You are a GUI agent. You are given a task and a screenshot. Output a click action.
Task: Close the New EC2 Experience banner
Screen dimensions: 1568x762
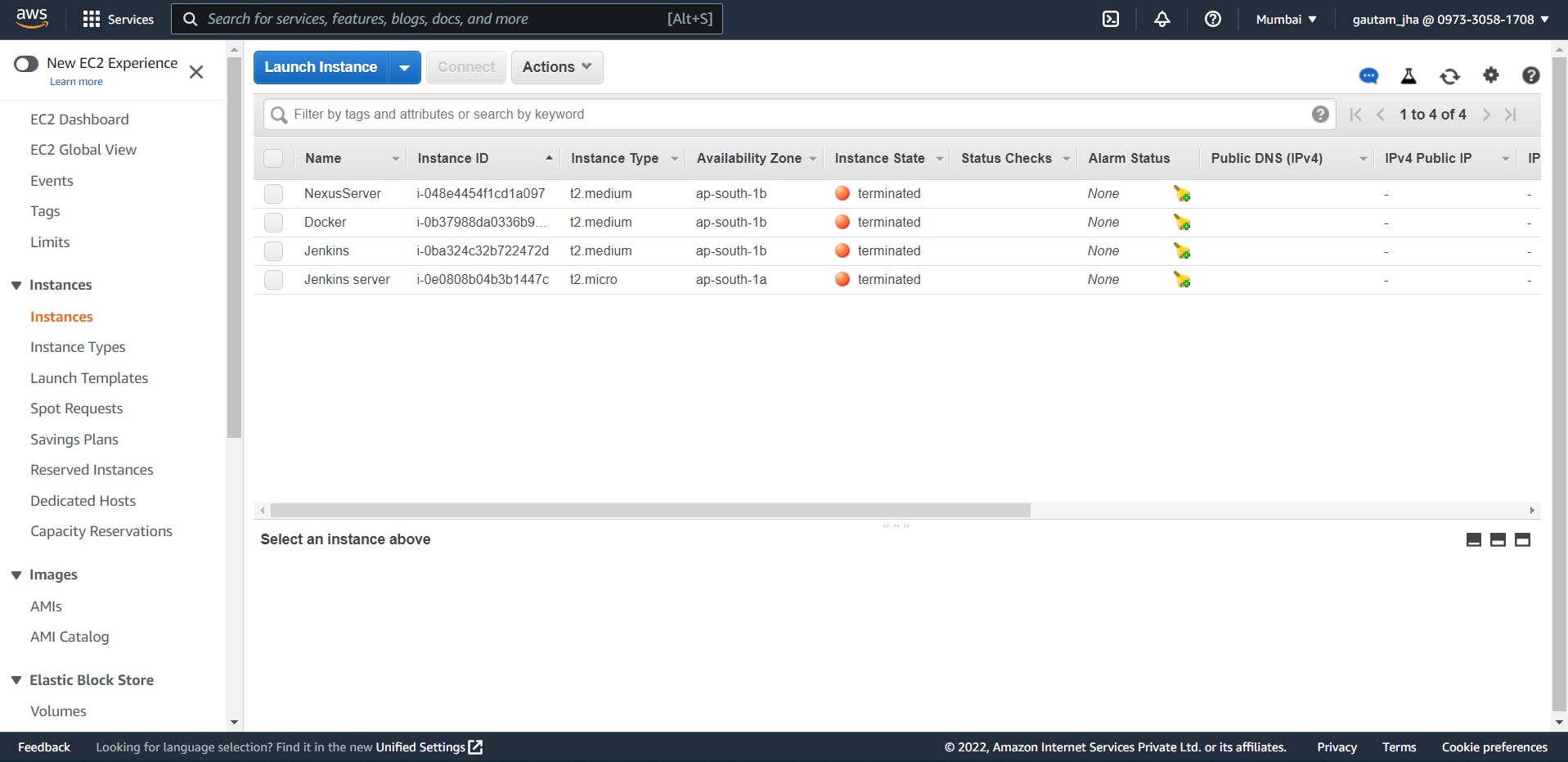pyautogui.click(x=196, y=72)
